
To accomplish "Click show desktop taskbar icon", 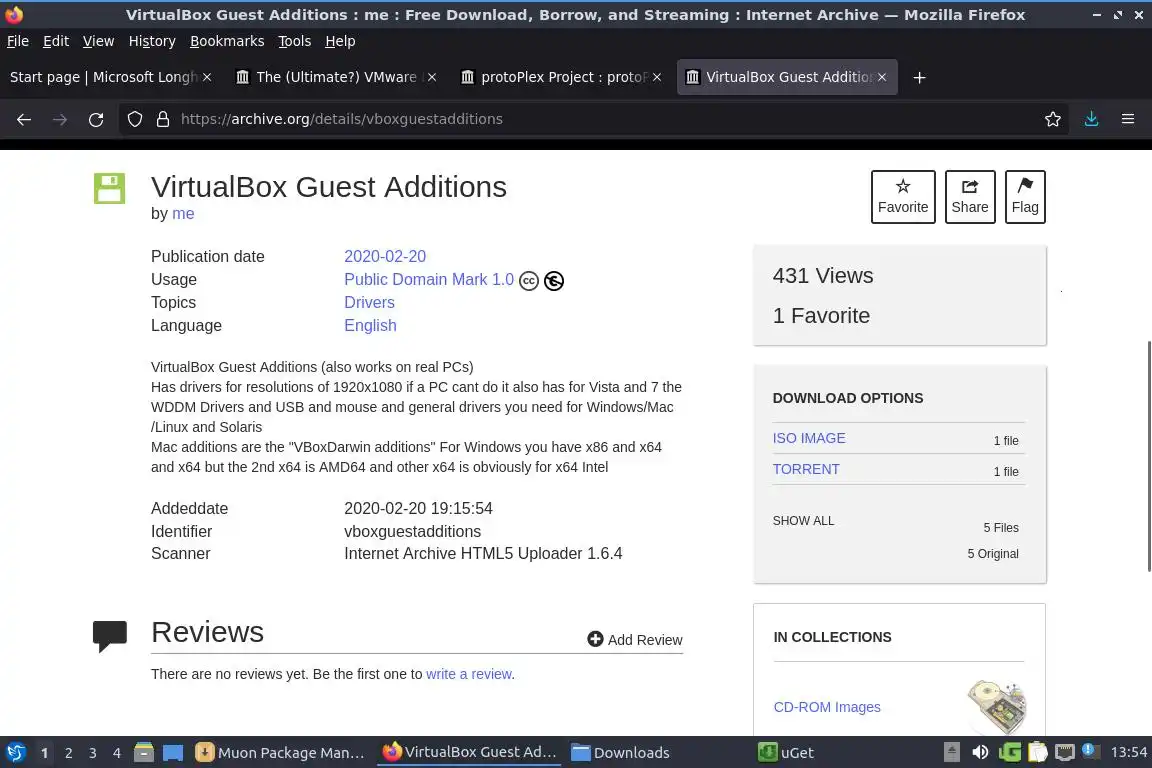I will coord(173,753).
